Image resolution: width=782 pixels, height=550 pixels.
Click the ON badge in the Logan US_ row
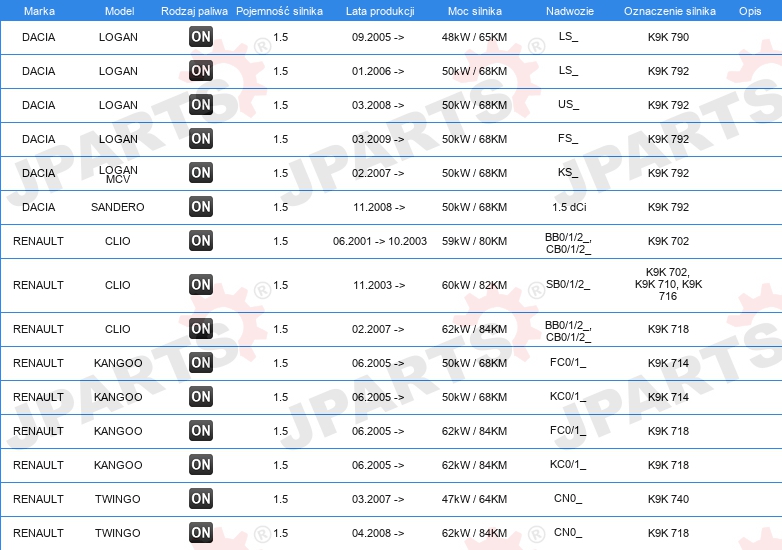point(201,105)
